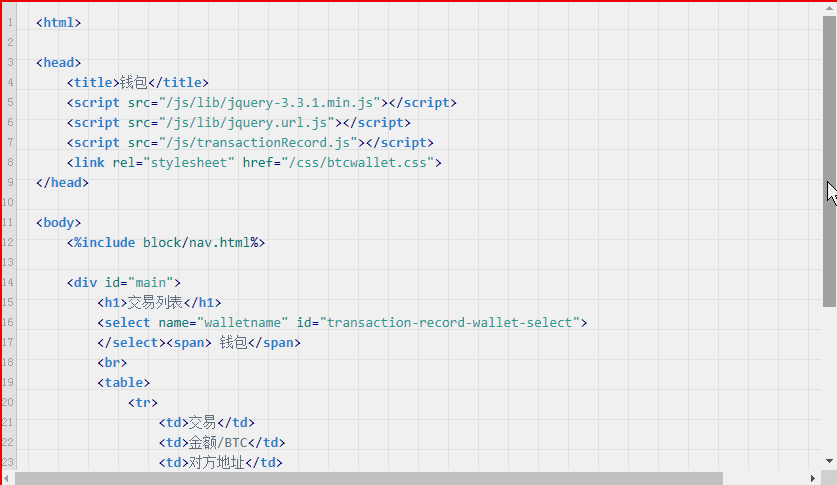This screenshot has height=485, width=837.
Task: Click the td cell 金额/BTC
Action: 222,443
